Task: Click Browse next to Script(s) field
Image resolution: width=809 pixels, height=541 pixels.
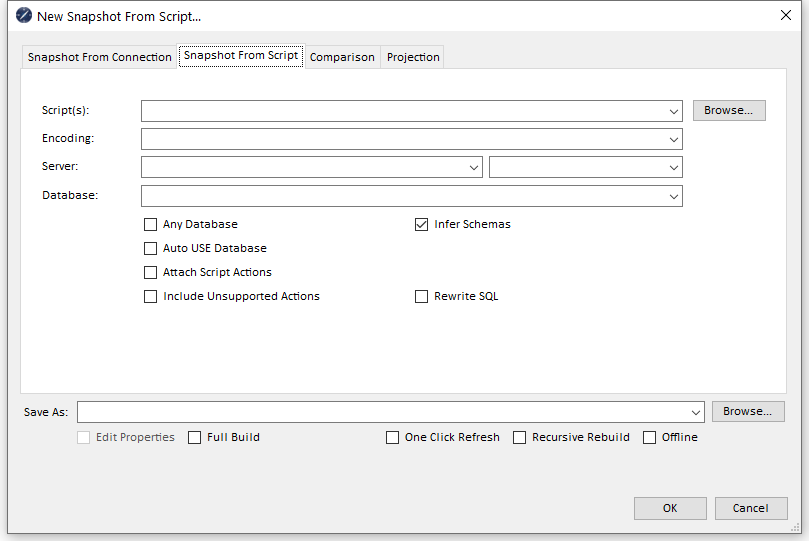Action: pos(728,111)
